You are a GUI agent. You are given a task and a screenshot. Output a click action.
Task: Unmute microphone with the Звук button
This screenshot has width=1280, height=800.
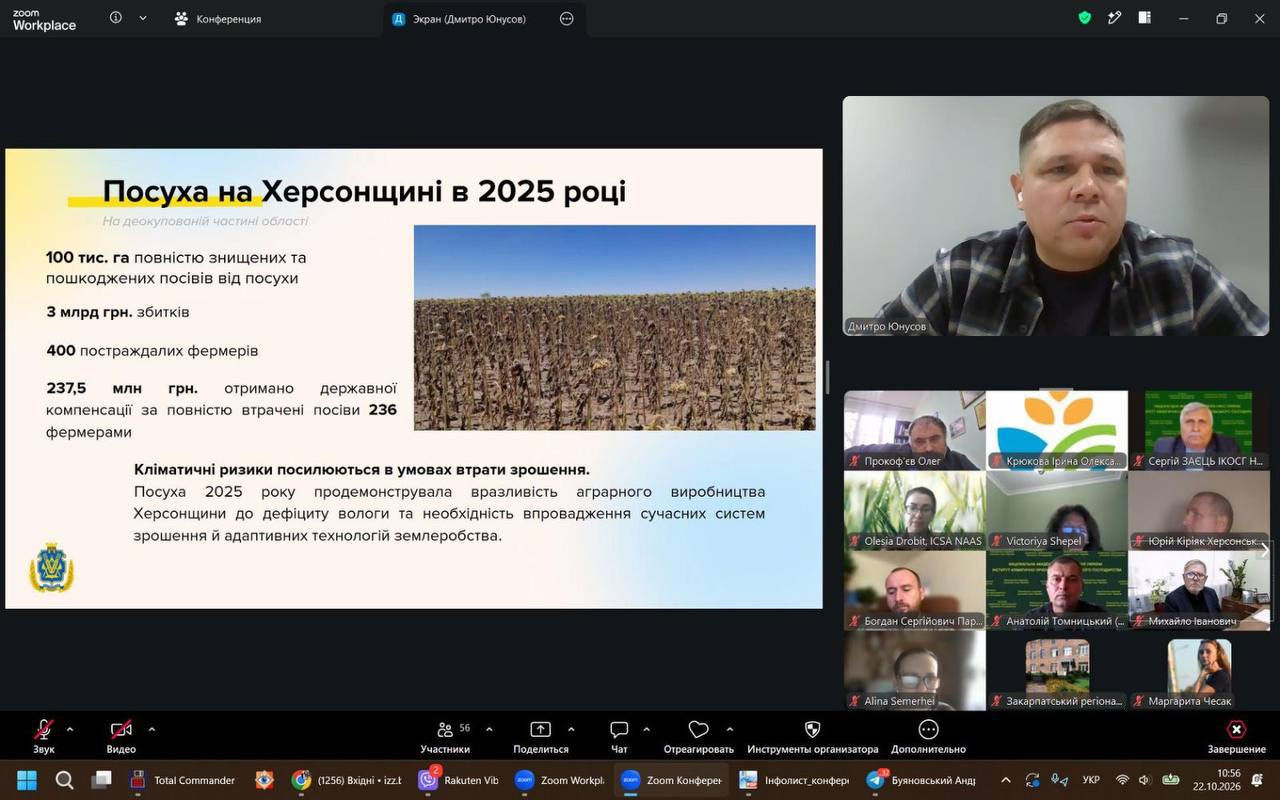43,736
